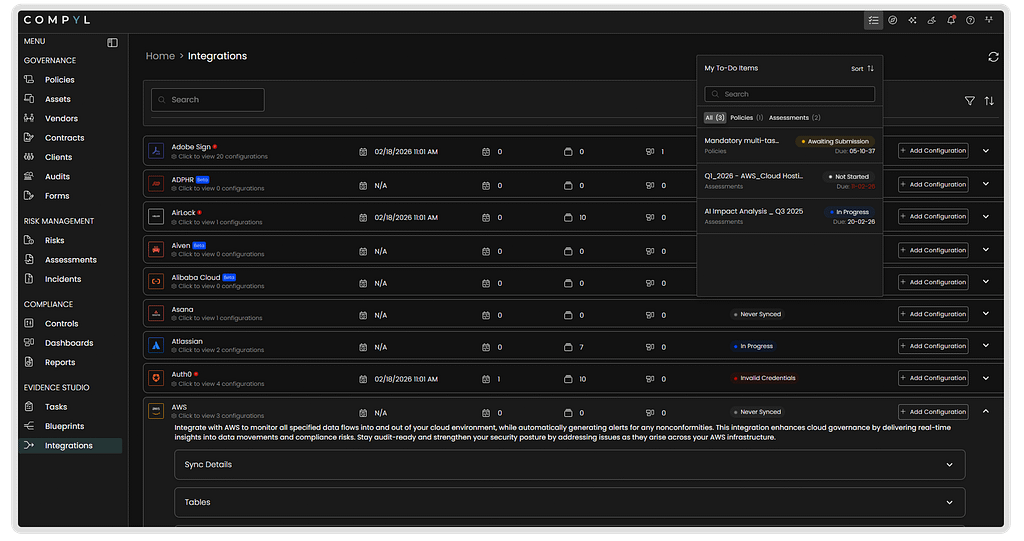
Task: Click the Sort control in To-Do panel
Action: click(x=862, y=69)
